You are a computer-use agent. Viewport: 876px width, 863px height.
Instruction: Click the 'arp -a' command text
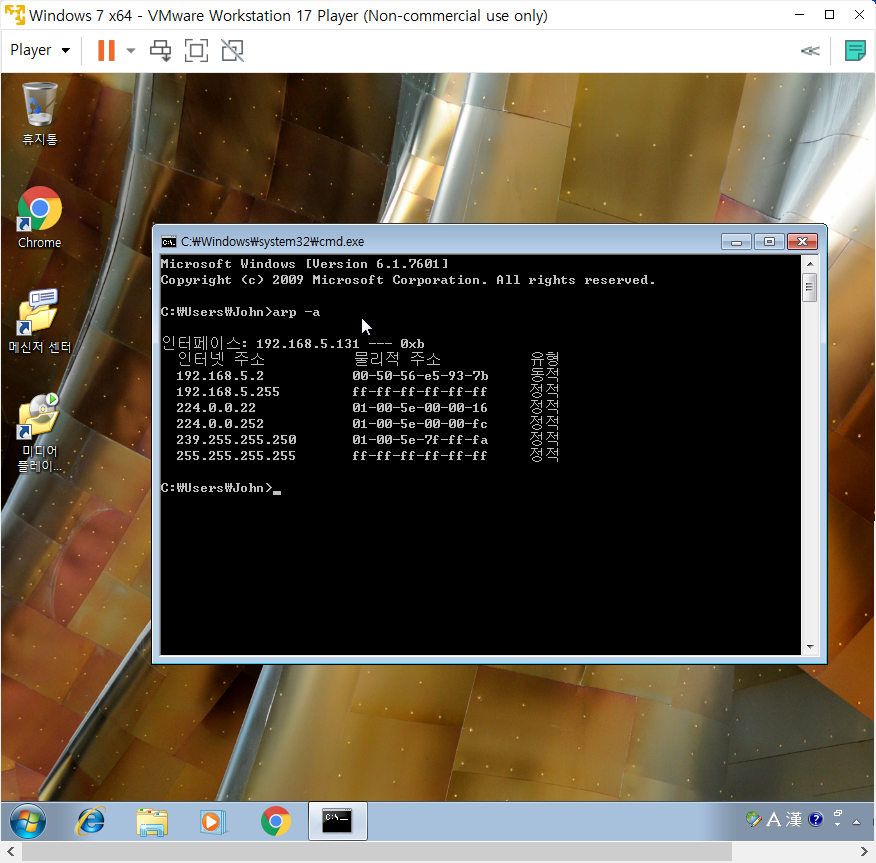[296, 312]
